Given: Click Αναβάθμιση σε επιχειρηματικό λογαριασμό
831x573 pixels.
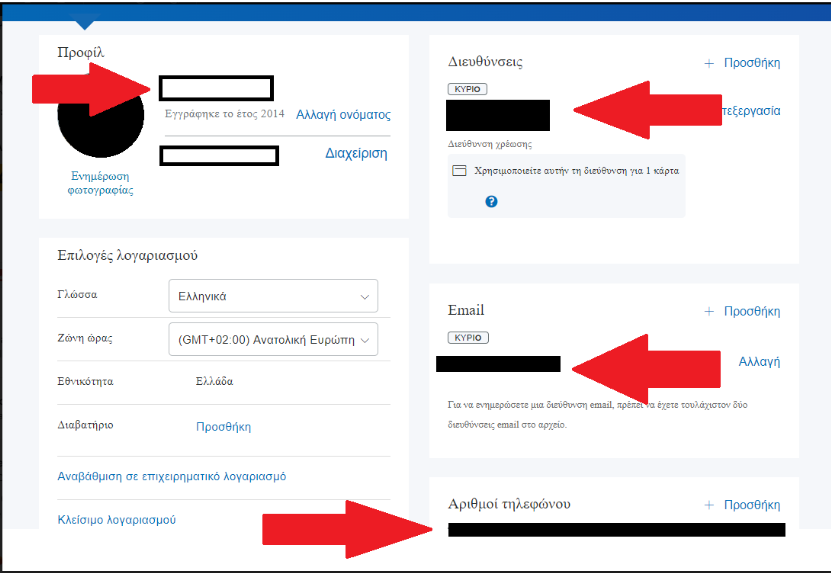Looking at the screenshot, I should coord(172,477).
